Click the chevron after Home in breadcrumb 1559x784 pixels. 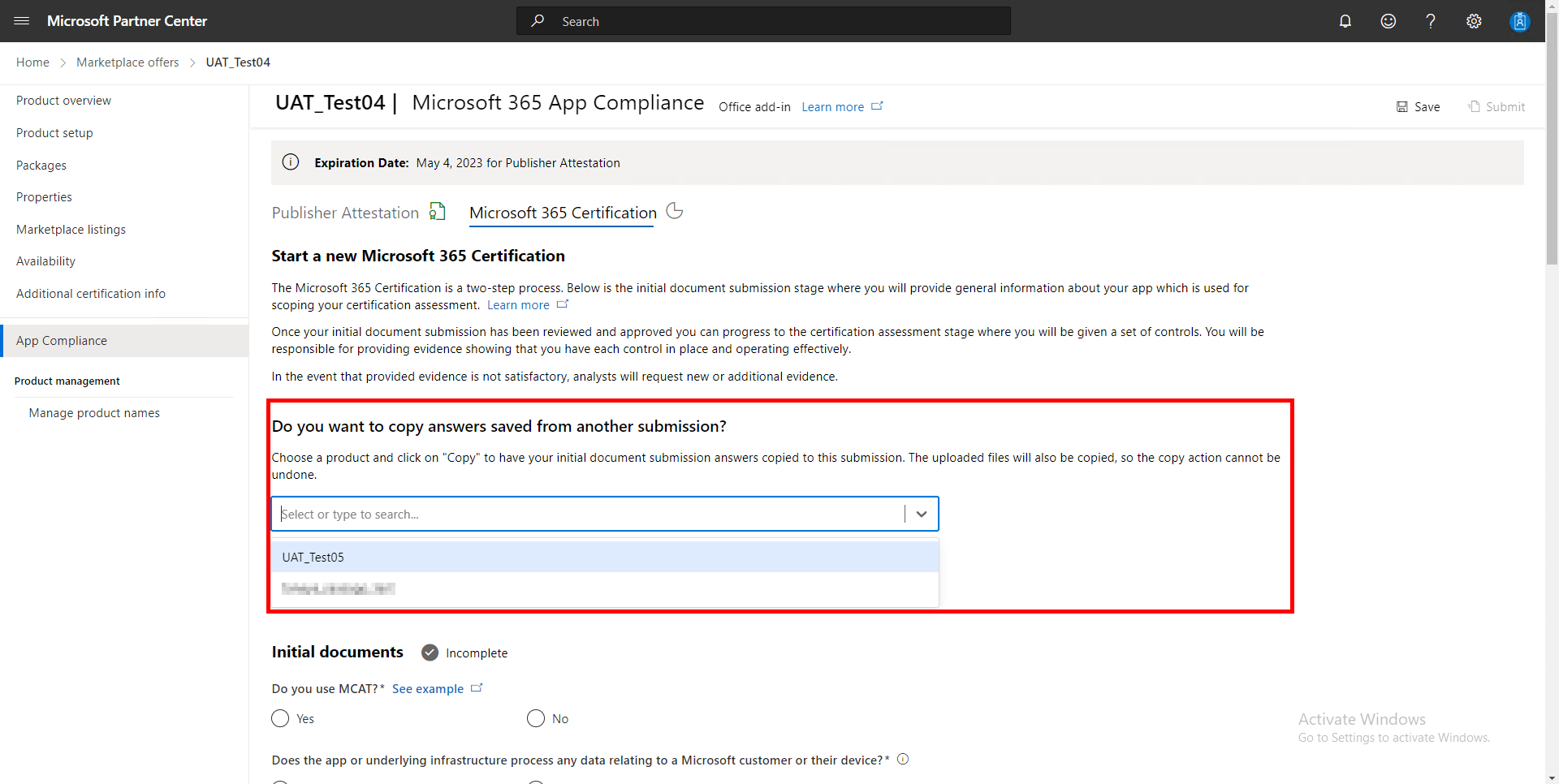[63, 62]
